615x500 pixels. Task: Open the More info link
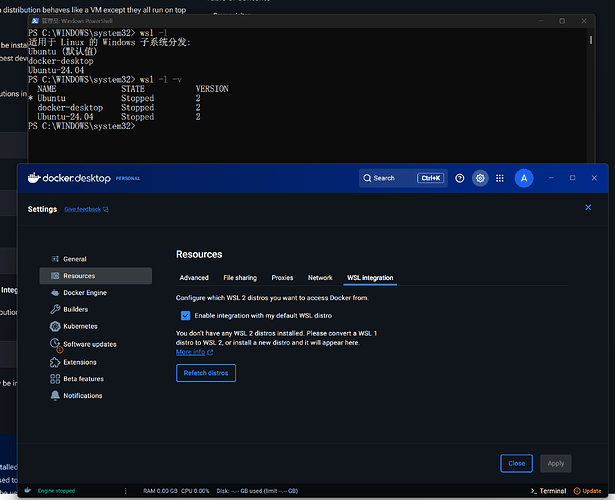click(x=190, y=352)
